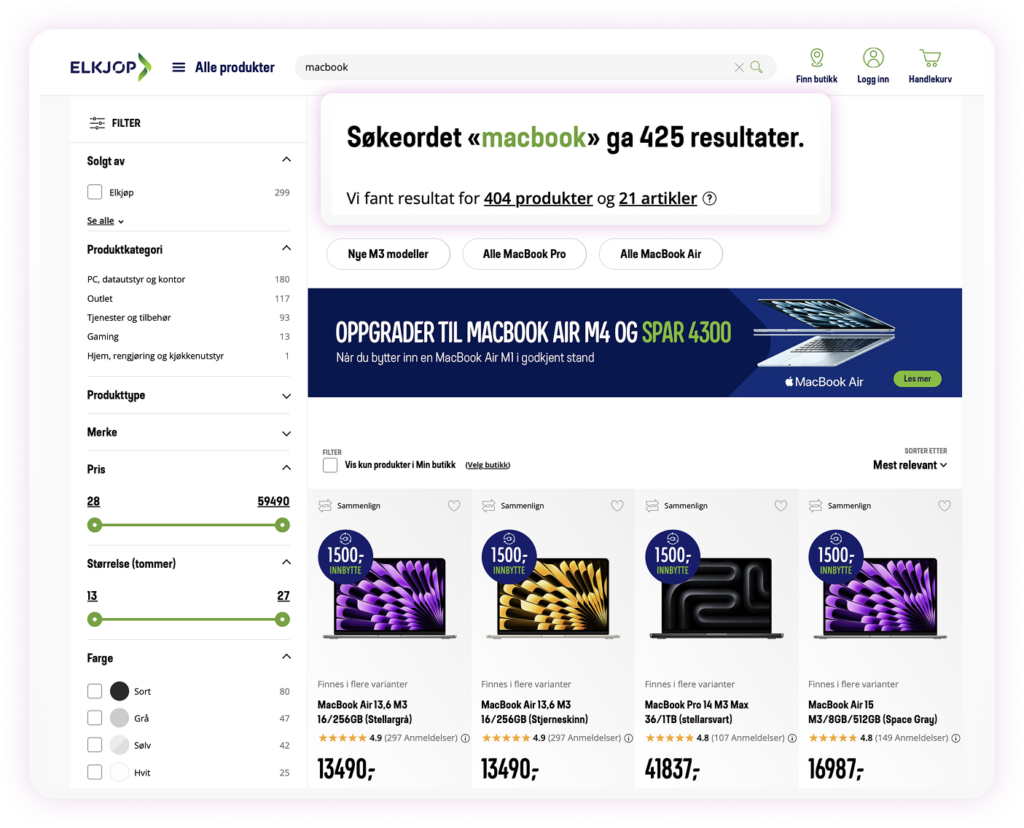Open the Handlekurv shopping cart icon
This screenshot has height=828, width=1024.
coord(930,58)
